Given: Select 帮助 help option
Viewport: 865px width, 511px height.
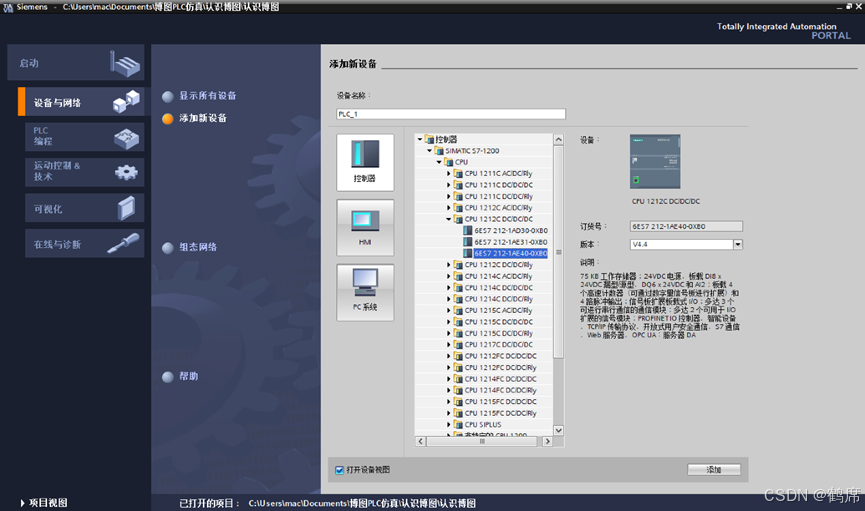Looking at the screenshot, I should 180,376.
